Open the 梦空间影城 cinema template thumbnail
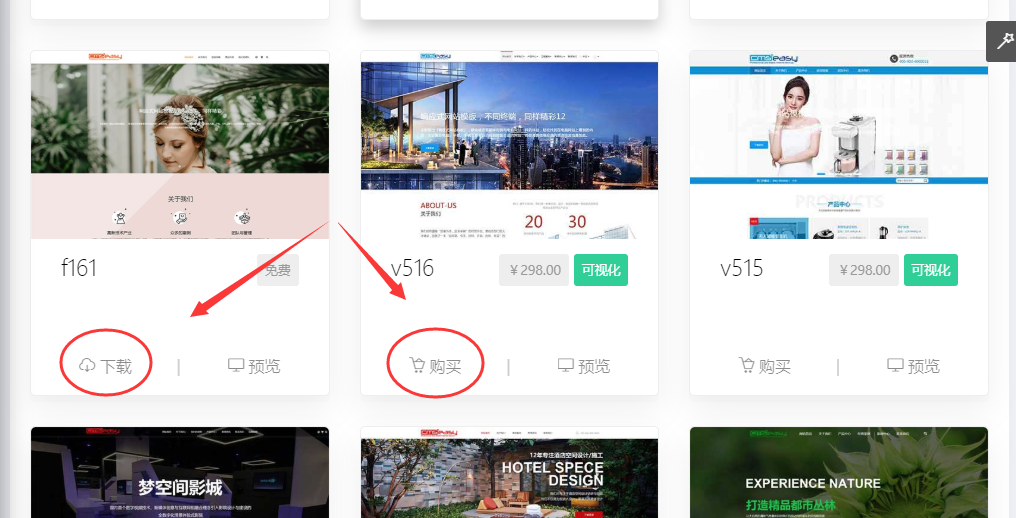The image size is (1016, 518). [x=180, y=473]
